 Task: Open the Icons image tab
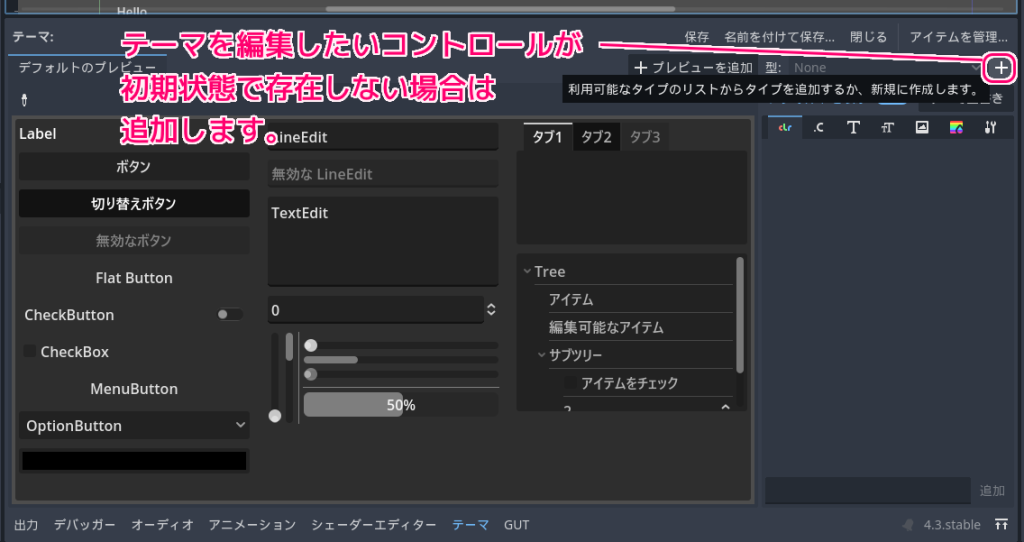(x=921, y=127)
